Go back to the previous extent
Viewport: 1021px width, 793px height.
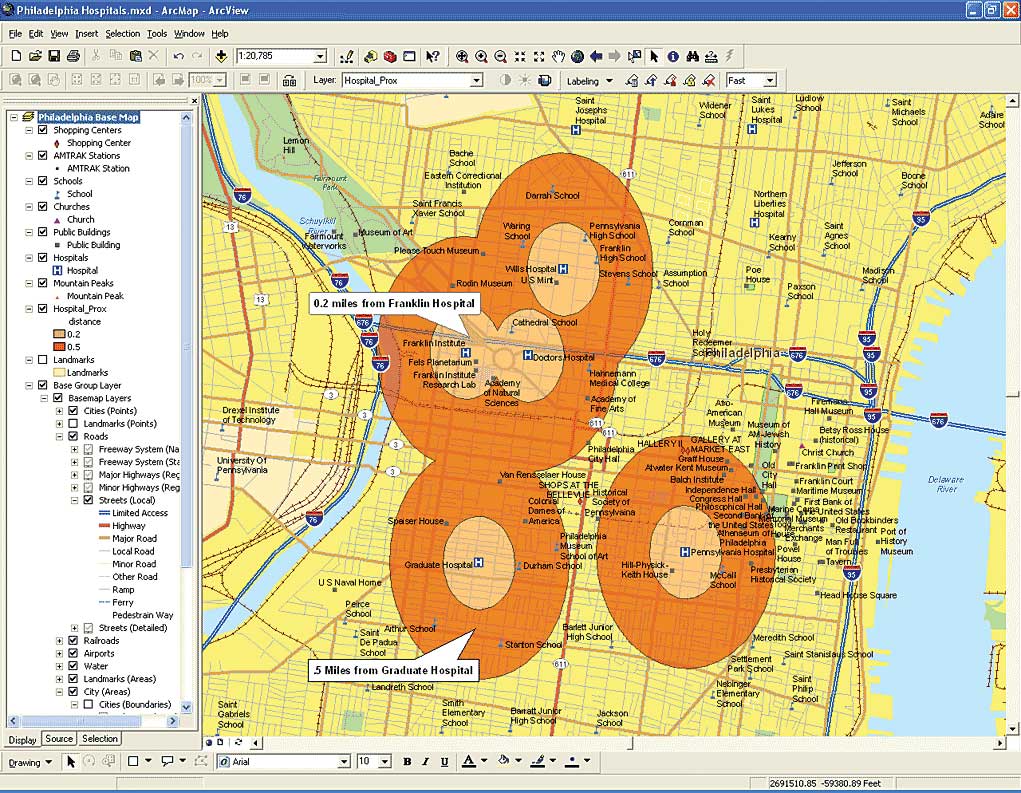point(596,57)
